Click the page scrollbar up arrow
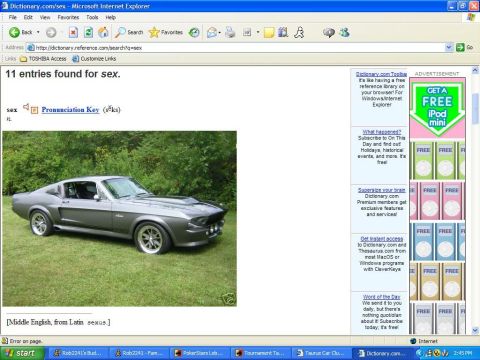The width and height of the screenshot is (480, 360). pos(475,70)
